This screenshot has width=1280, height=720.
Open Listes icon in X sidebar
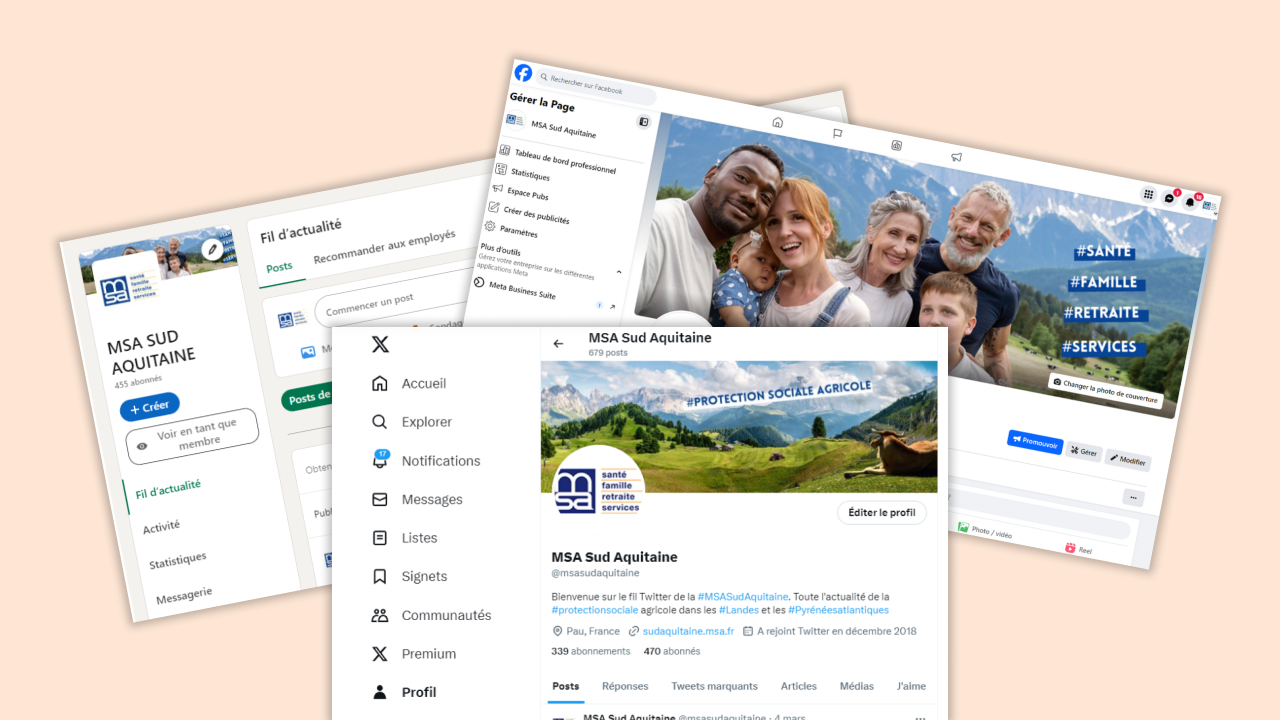379,538
